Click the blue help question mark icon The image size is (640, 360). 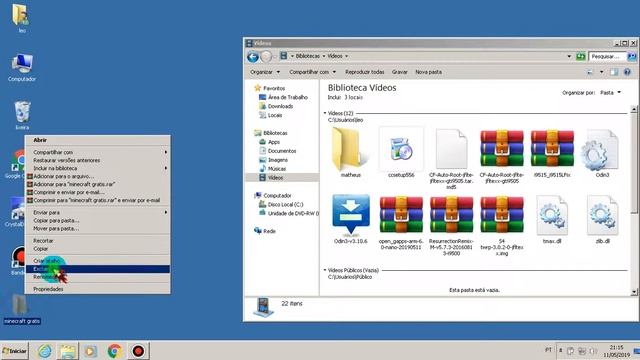(627, 72)
